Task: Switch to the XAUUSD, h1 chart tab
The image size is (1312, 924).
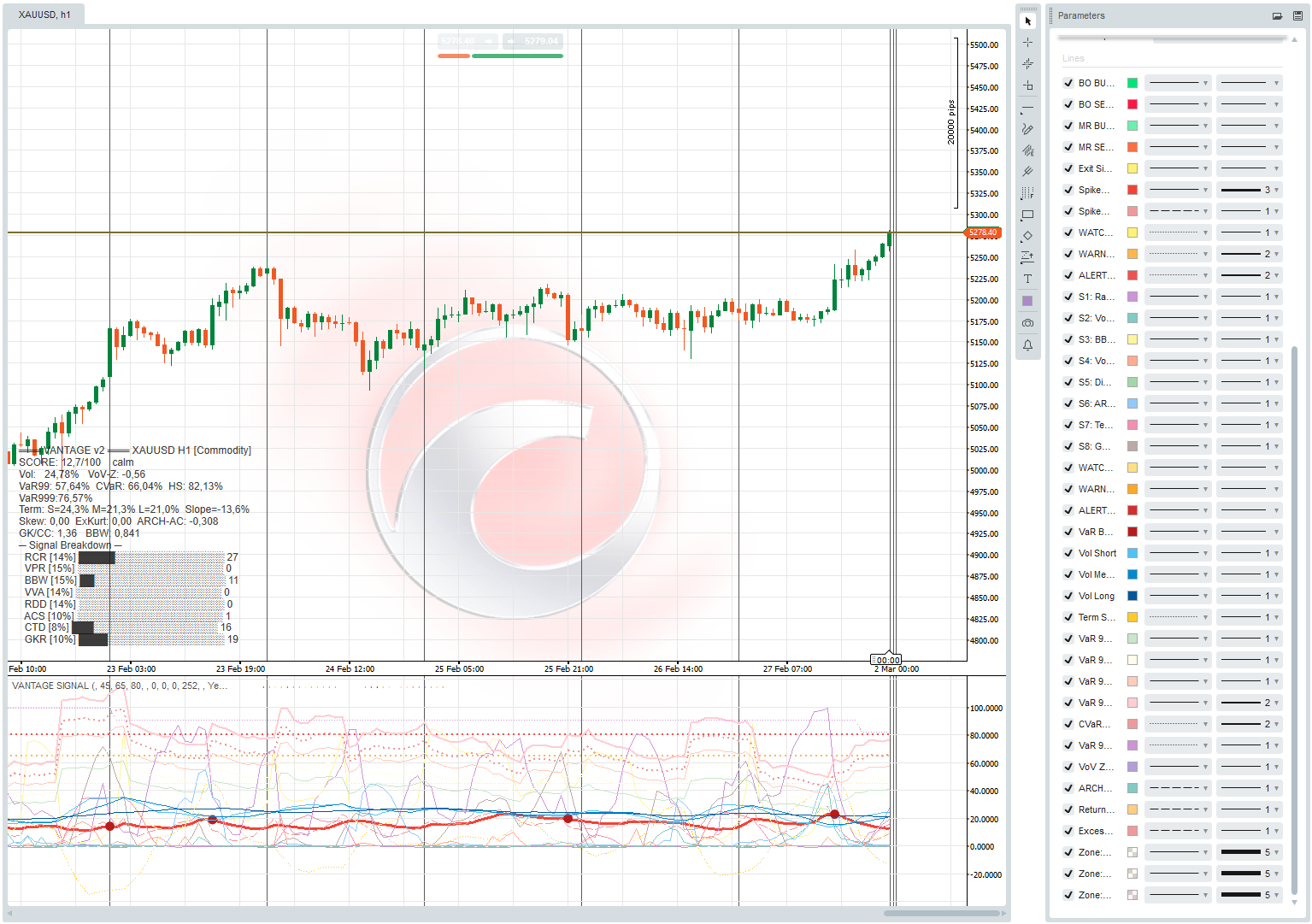Action: [44, 15]
